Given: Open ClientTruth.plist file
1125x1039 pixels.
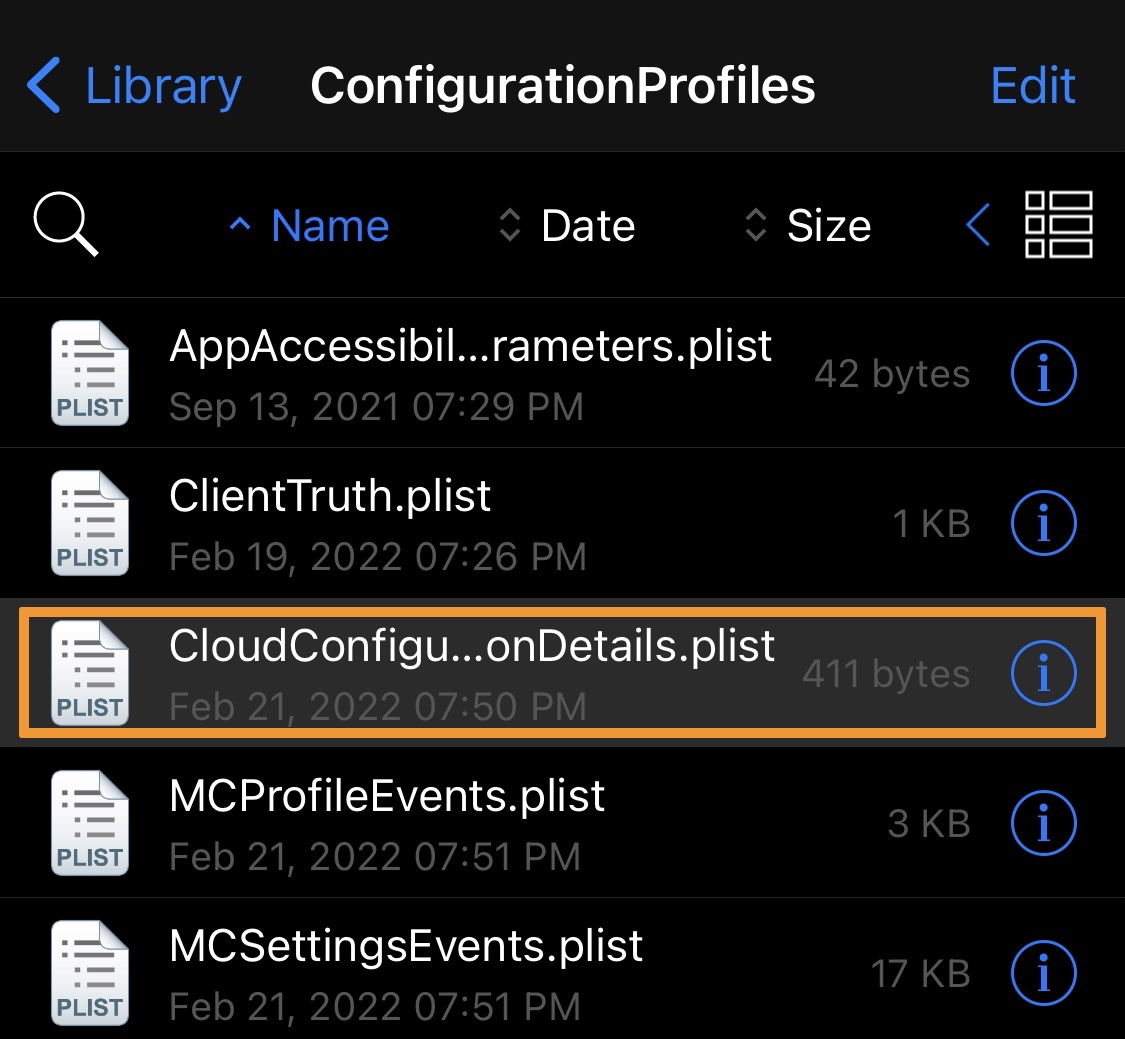Looking at the screenshot, I should [562, 523].
